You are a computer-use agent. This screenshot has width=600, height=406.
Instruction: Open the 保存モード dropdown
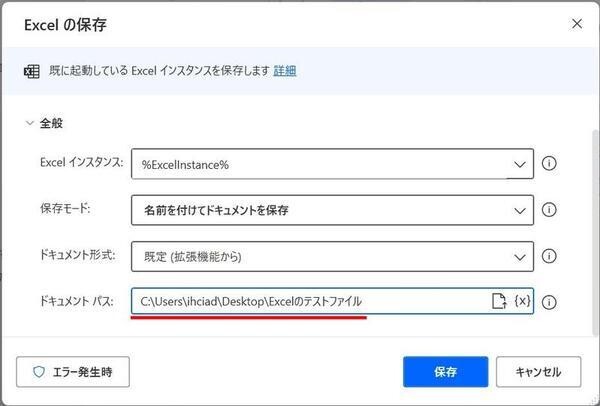519,210
